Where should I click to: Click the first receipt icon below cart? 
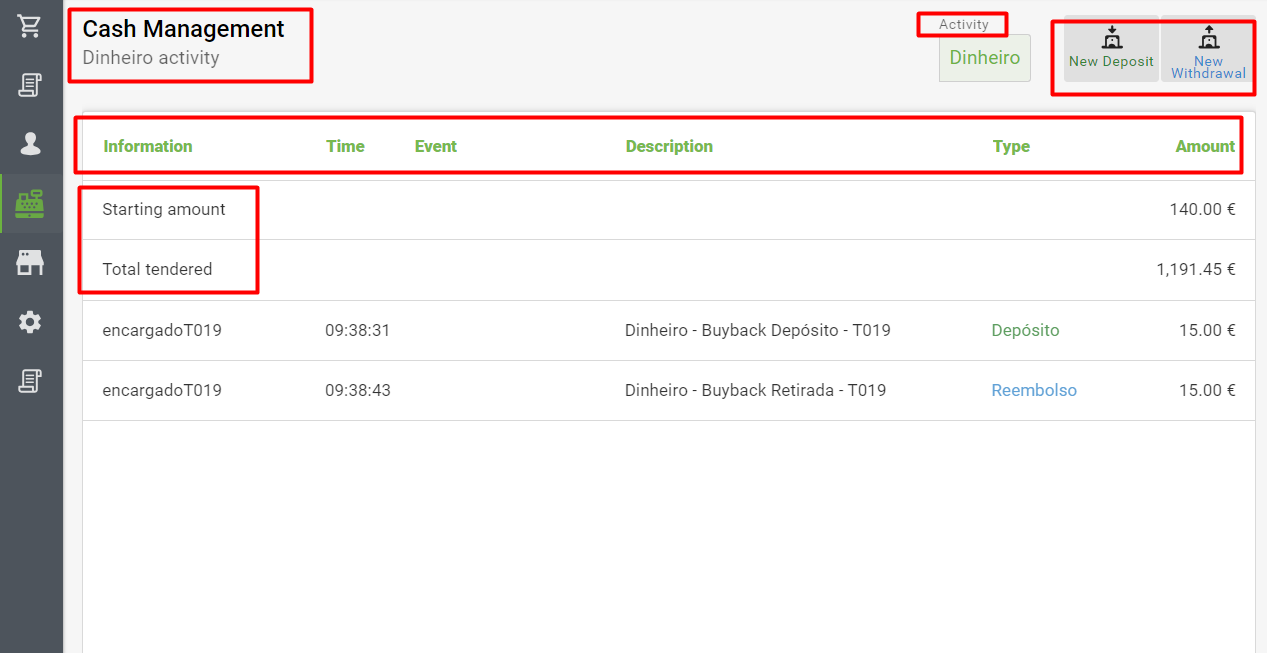pyautogui.click(x=30, y=85)
